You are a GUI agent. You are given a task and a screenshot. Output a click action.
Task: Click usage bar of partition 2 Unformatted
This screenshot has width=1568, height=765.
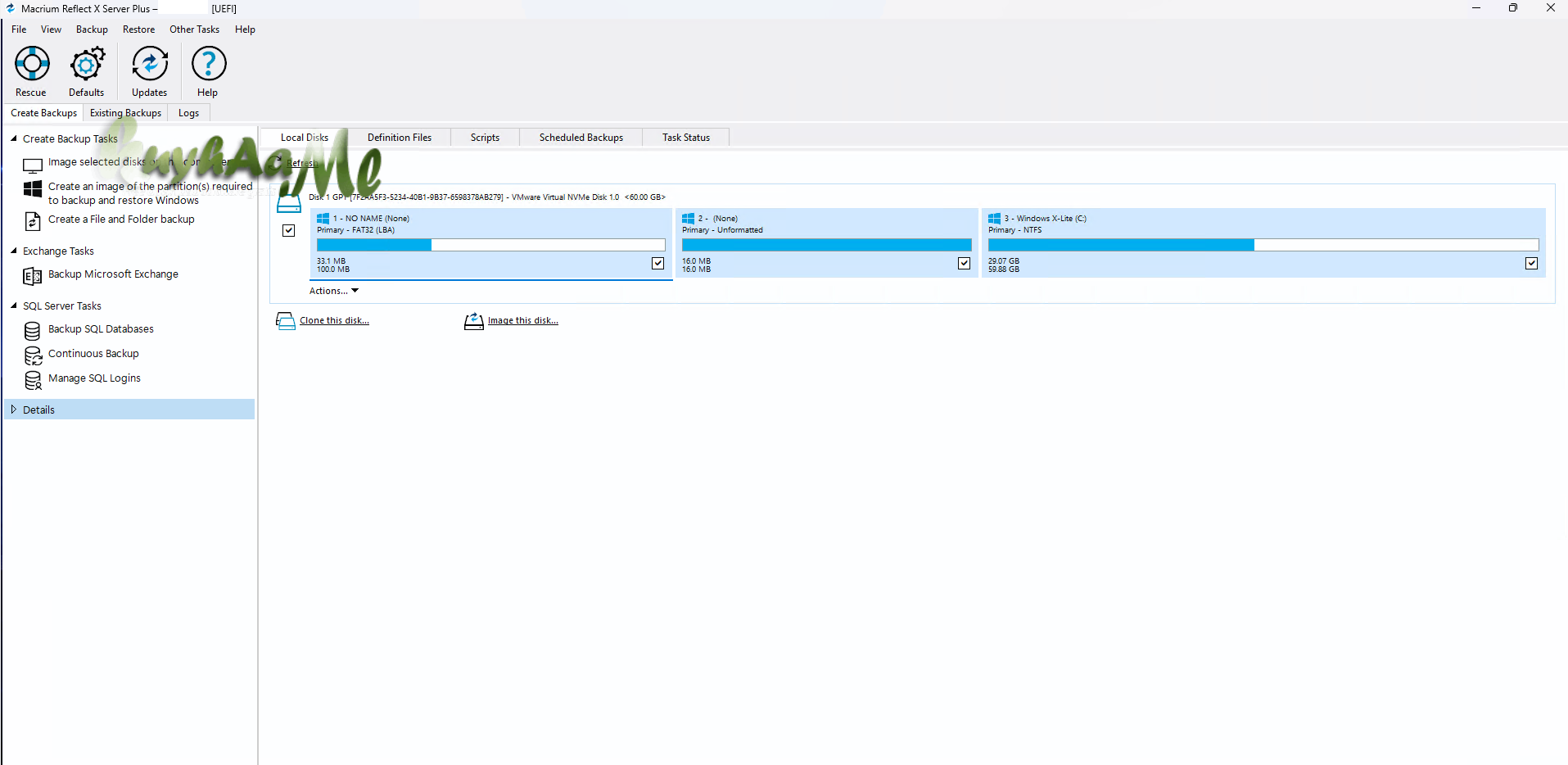point(827,245)
